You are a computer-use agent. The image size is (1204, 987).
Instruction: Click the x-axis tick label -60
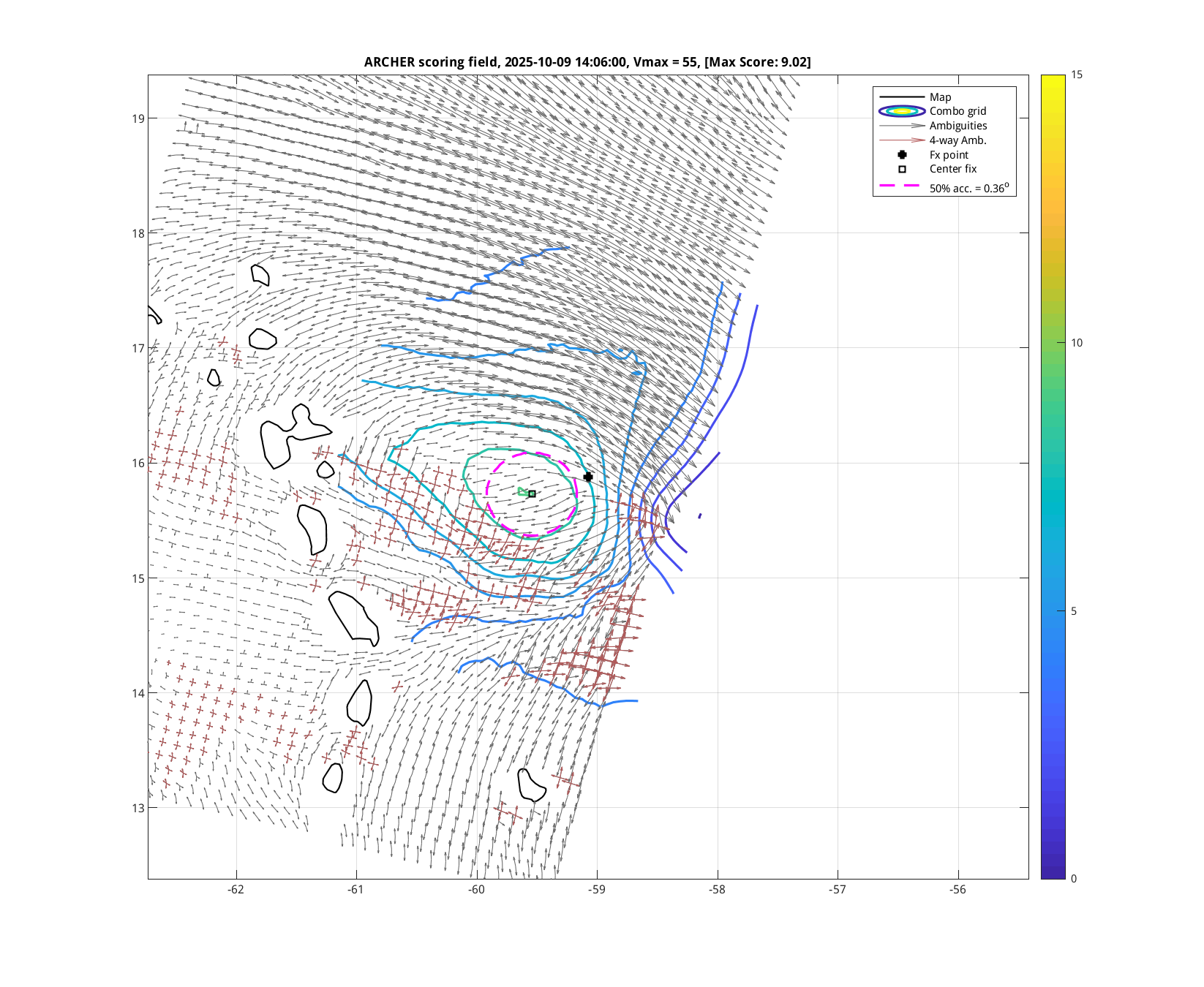(476, 890)
